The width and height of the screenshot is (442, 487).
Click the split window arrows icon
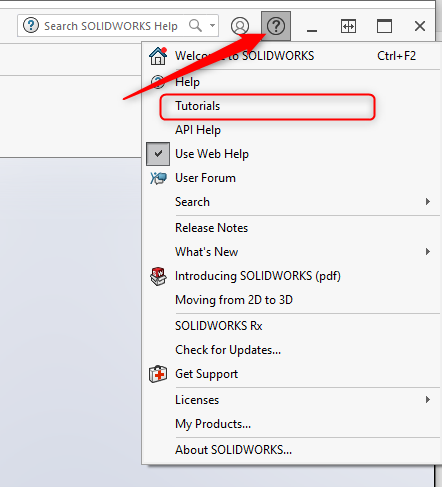click(348, 26)
